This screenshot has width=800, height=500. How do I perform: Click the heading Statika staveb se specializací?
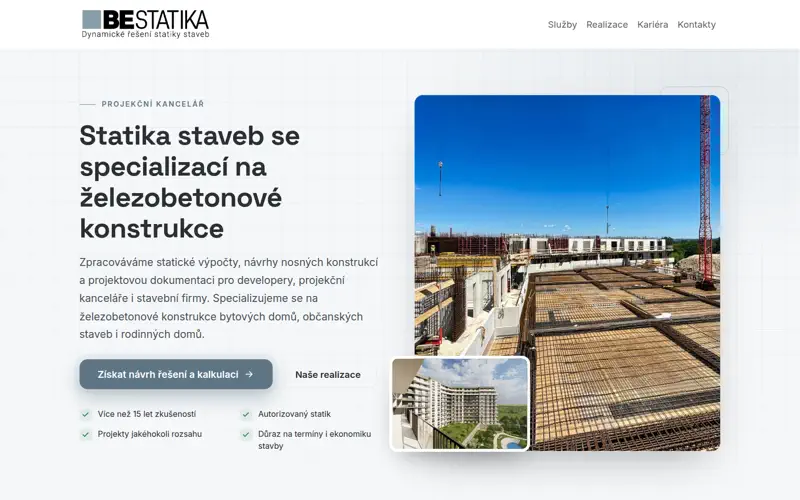(x=190, y=182)
